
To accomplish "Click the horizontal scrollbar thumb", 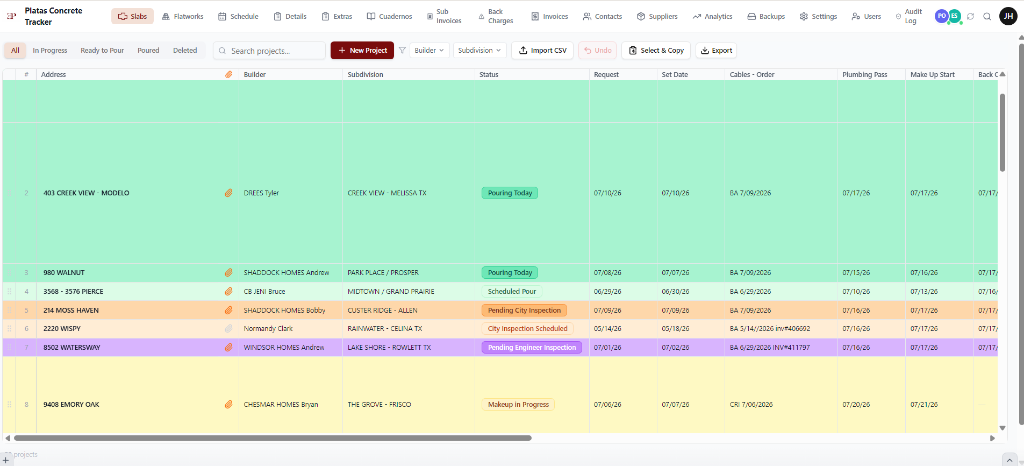I will [x=272, y=438].
